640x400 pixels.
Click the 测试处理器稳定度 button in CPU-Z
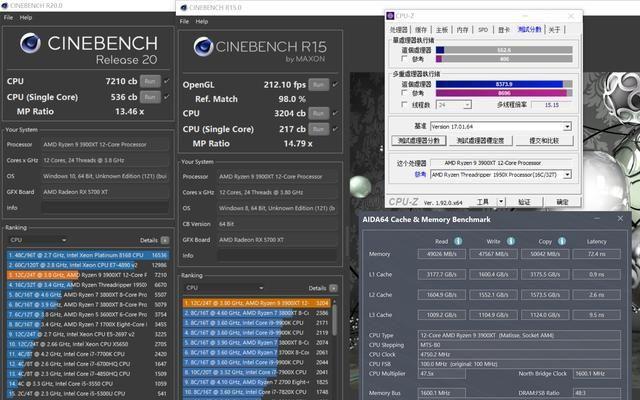480,140
